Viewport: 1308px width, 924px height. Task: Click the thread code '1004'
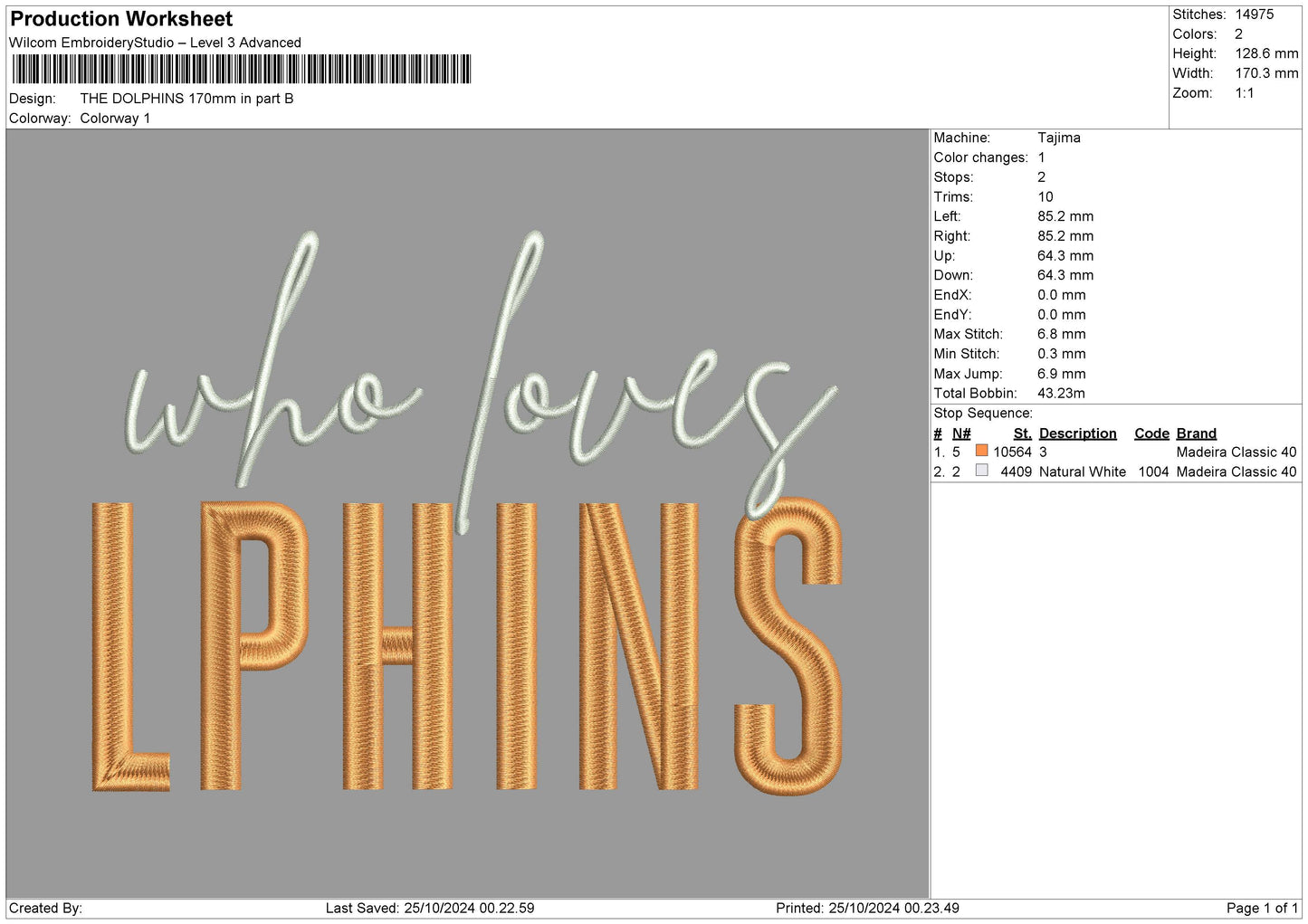click(1153, 472)
